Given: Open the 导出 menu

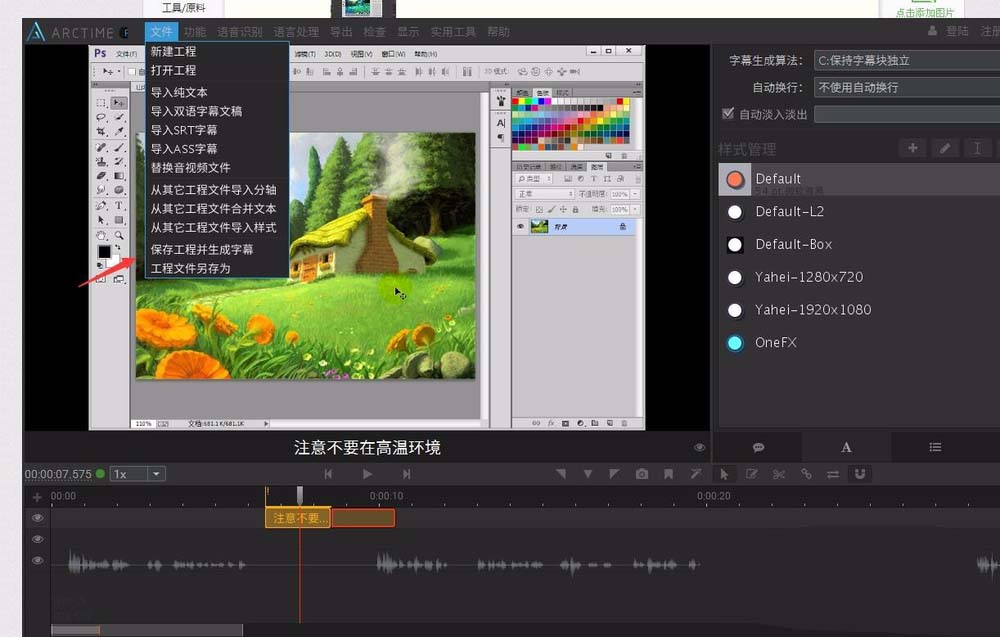Looking at the screenshot, I should tap(341, 32).
